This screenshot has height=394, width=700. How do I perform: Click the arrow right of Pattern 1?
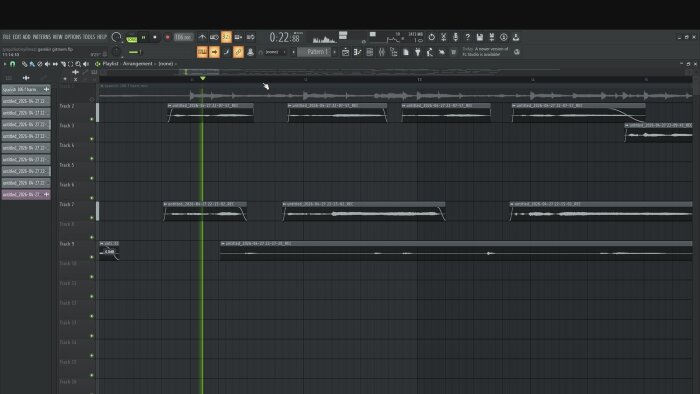point(335,52)
